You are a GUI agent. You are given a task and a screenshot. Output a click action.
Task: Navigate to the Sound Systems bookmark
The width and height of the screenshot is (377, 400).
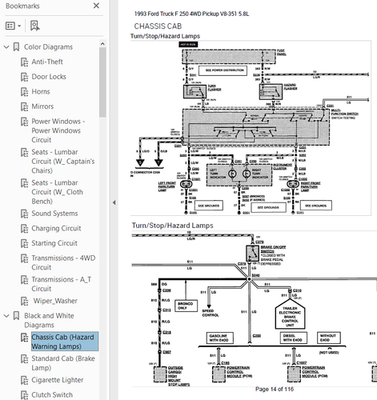point(54,213)
